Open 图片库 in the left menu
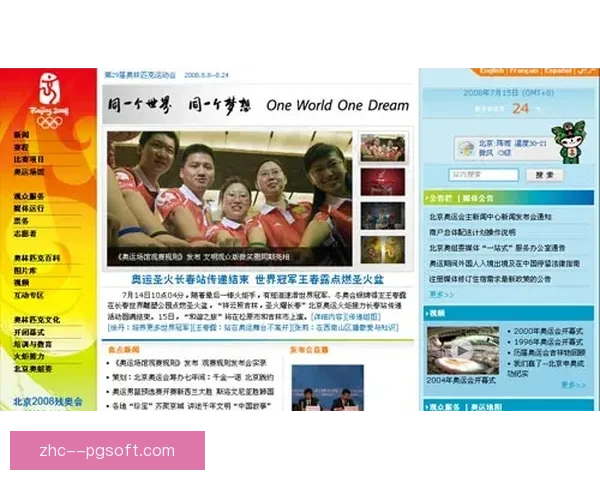600x480 pixels. tap(25, 270)
